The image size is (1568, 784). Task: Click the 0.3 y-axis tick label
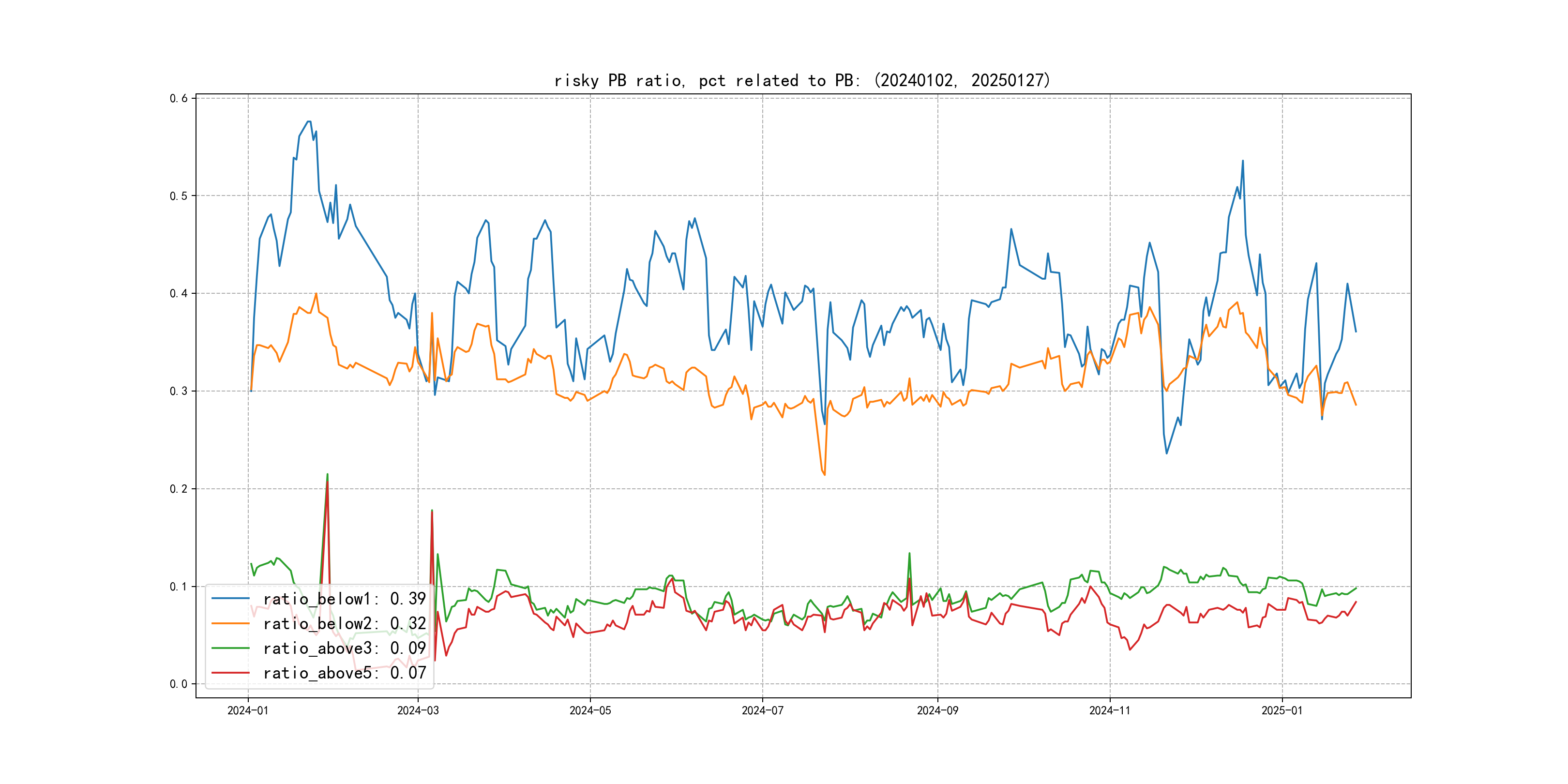pos(179,391)
